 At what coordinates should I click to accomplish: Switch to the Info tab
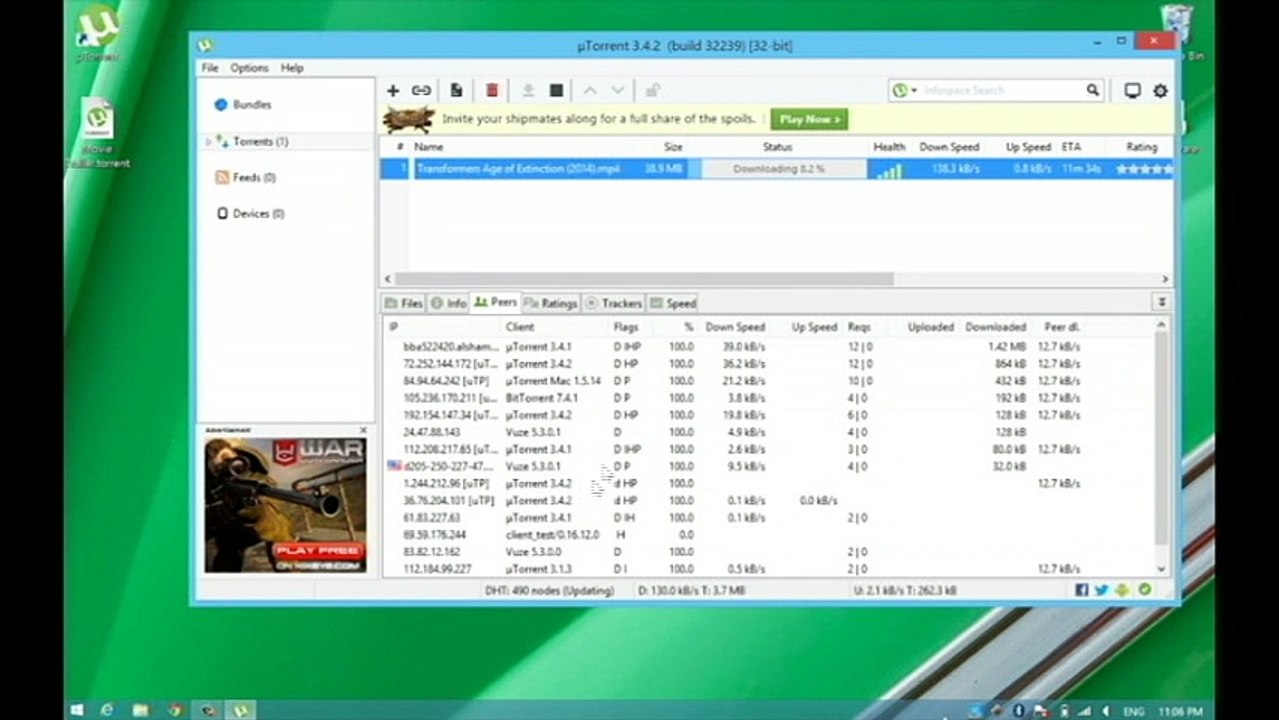point(449,303)
